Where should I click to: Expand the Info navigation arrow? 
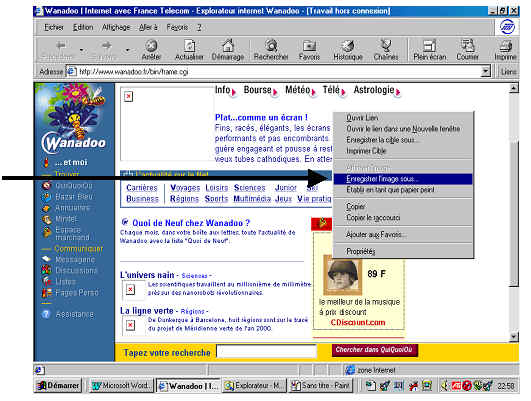pos(234,92)
